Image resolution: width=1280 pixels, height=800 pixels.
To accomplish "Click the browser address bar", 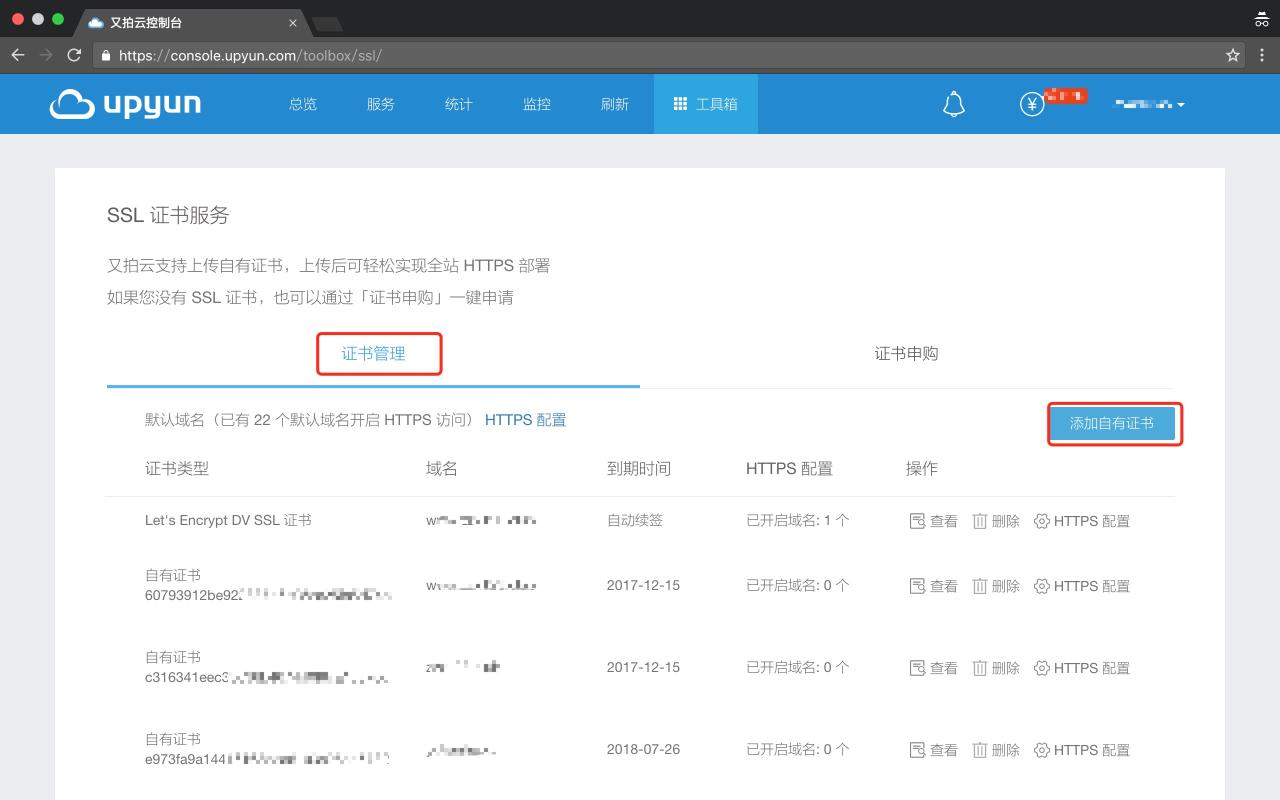I will (660, 56).
